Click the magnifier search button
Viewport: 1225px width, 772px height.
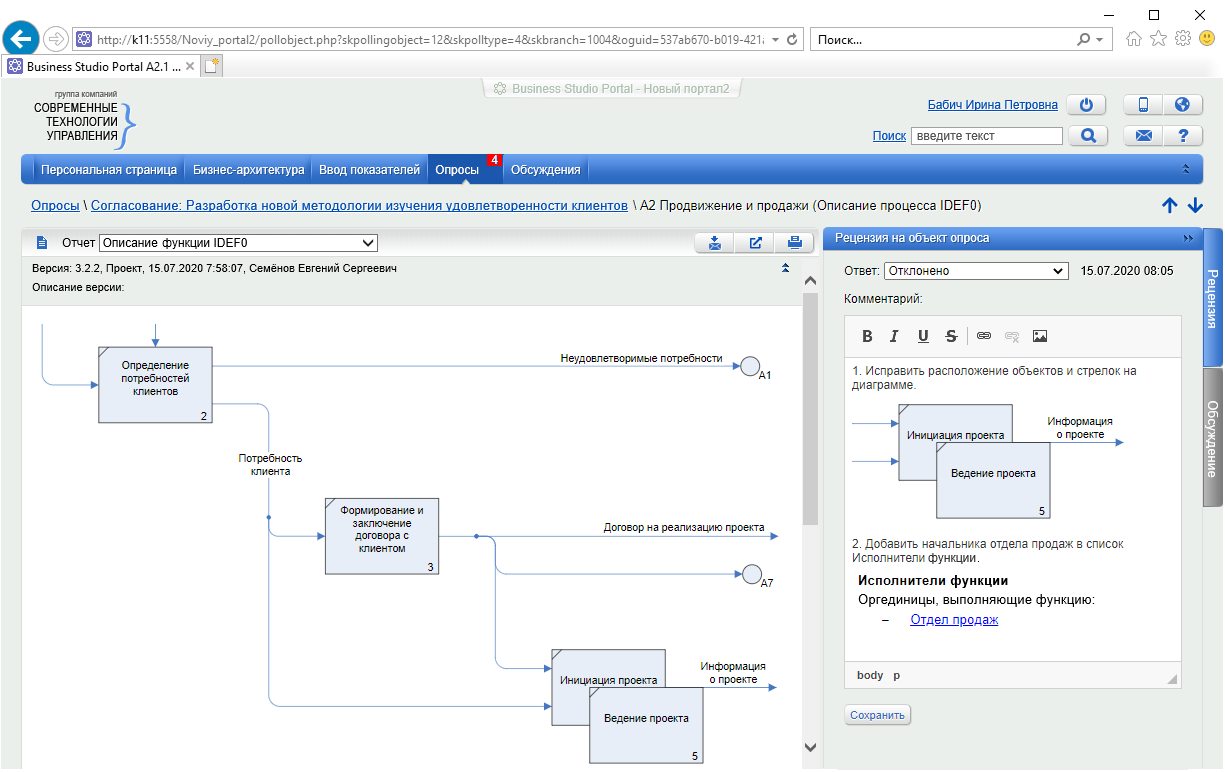[1088, 136]
